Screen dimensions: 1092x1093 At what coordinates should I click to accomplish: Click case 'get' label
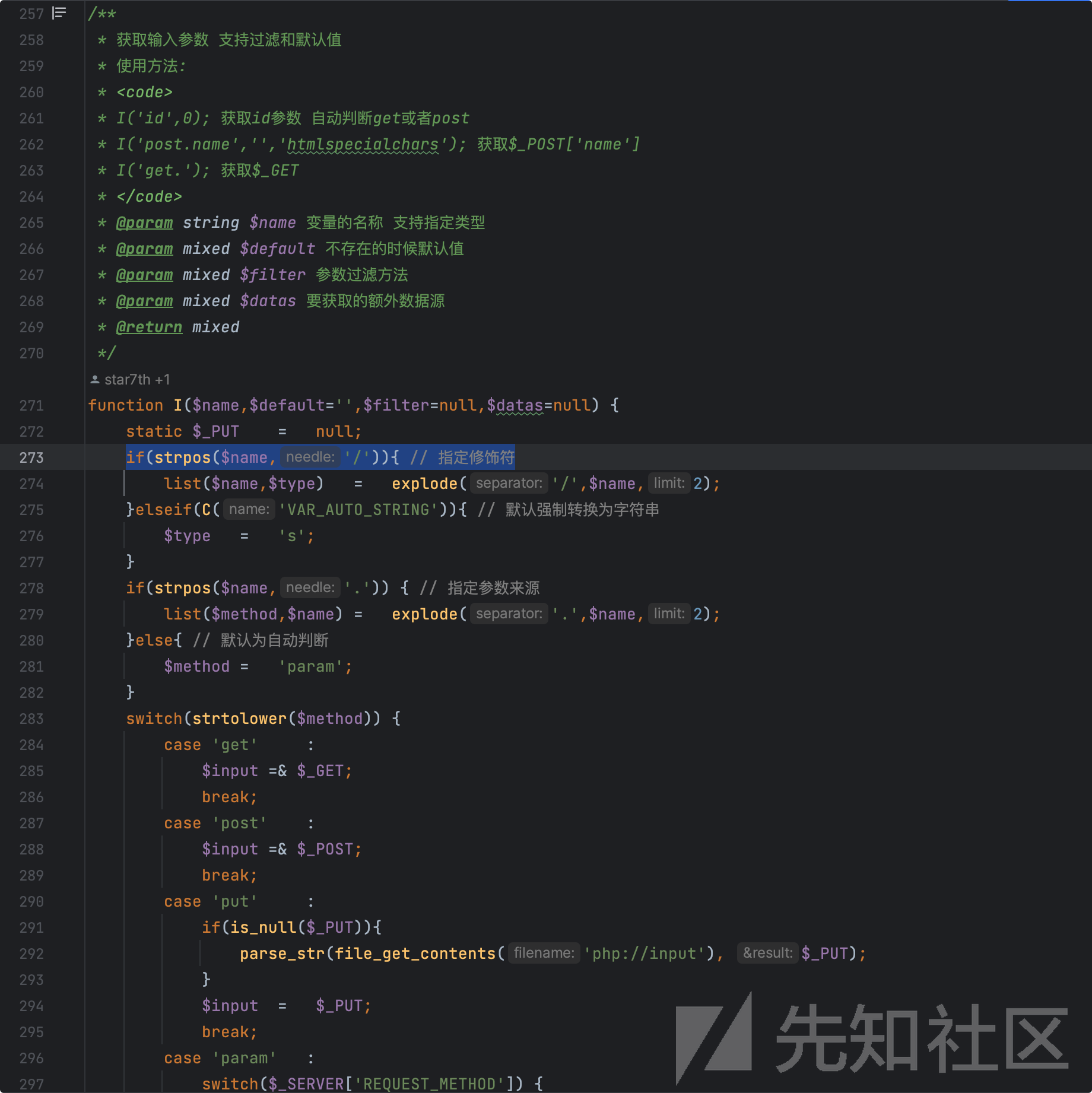click(x=211, y=745)
